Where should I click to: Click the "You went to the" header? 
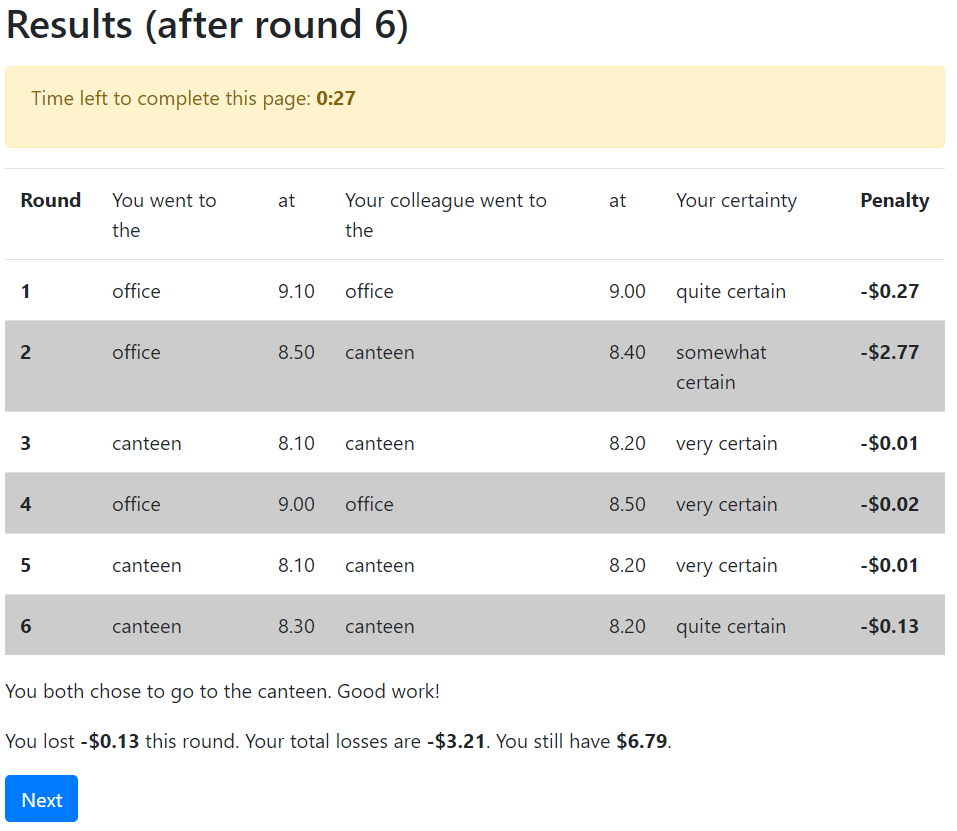point(164,214)
